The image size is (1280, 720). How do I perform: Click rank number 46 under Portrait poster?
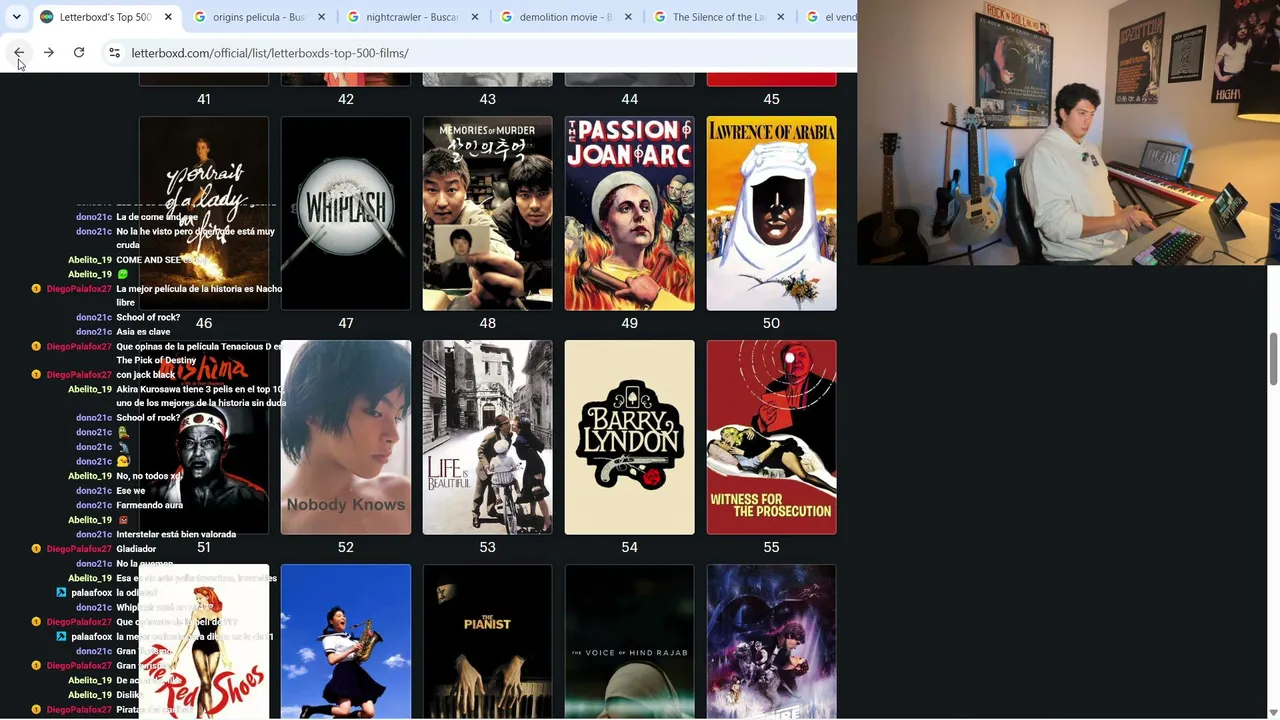coord(204,323)
